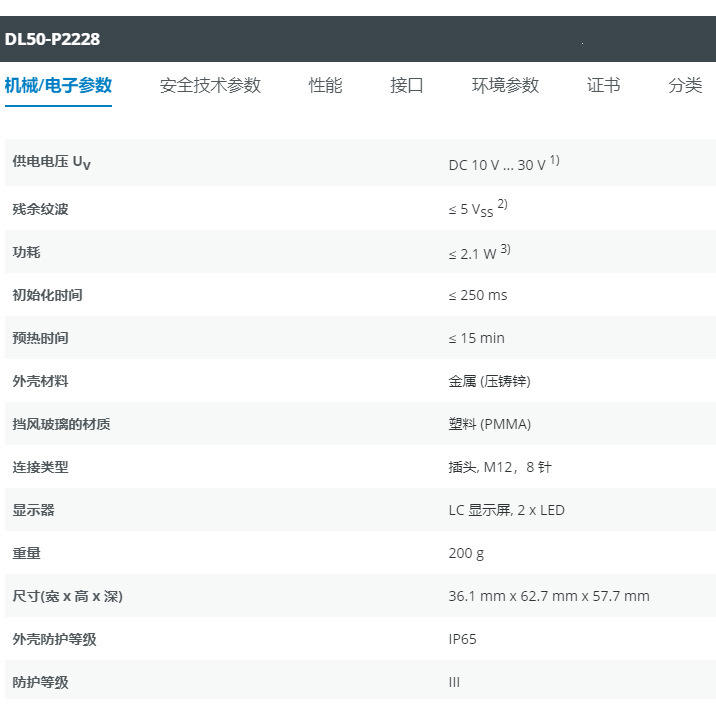
Task: Click the 36.1 mm x 62.7 mm dimensions value
Action: point(549,596)
